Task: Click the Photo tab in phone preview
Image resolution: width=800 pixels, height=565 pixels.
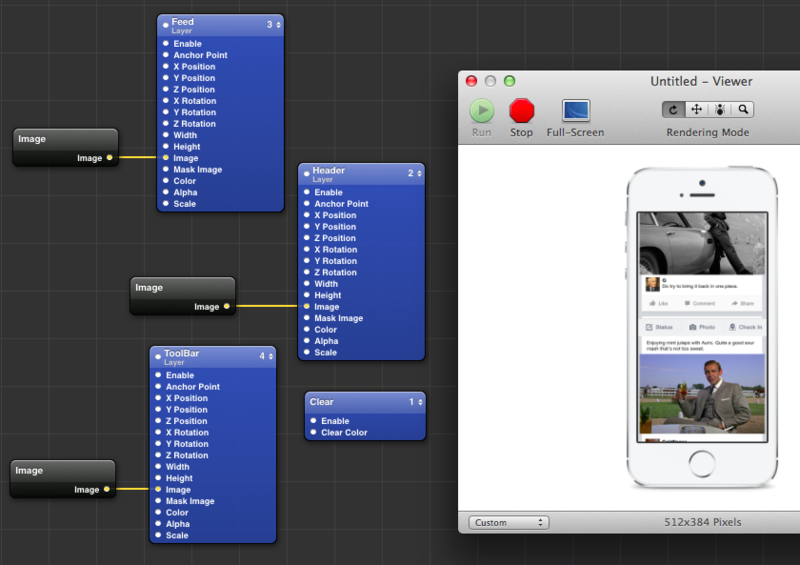Action: [702, 327]
